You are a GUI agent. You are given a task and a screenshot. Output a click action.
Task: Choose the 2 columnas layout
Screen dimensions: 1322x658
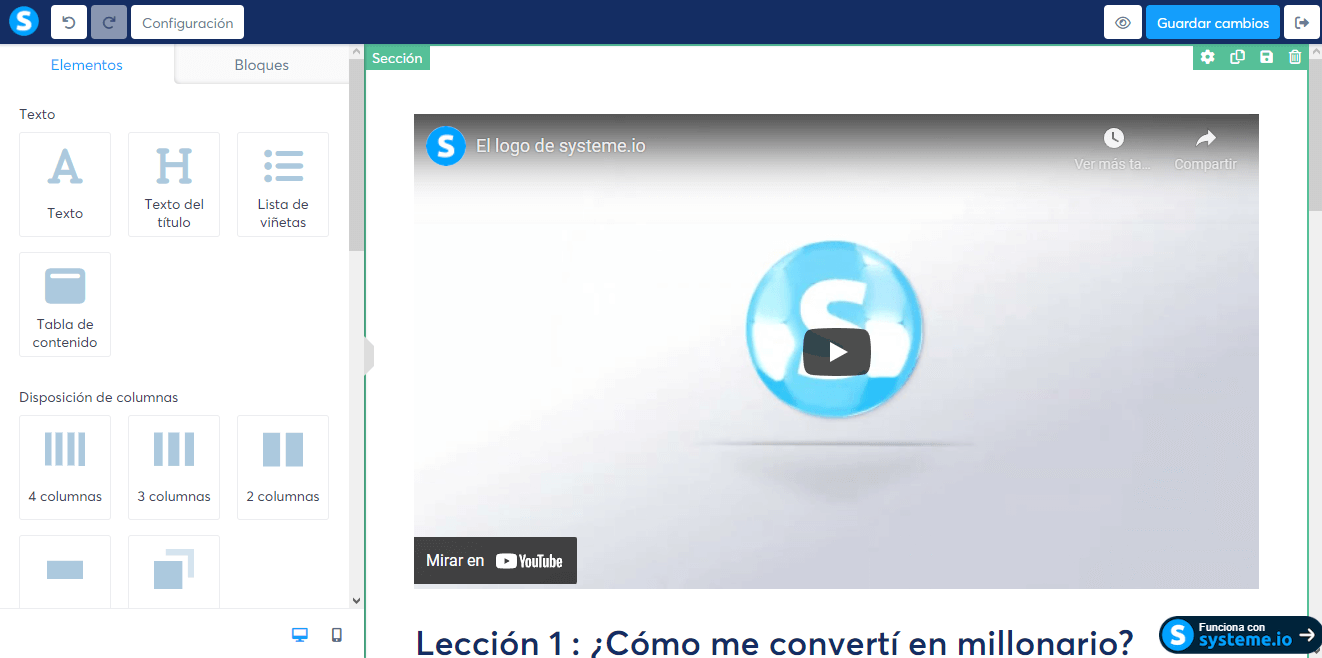pyautogui.click(x=283, y=468)
